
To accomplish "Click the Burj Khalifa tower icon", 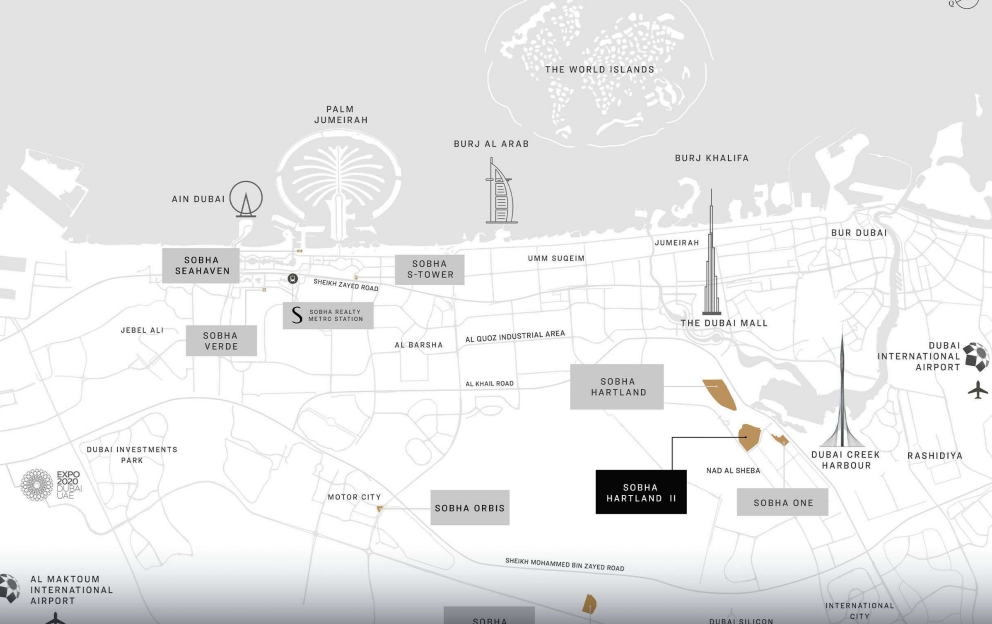I will (712, 252).
